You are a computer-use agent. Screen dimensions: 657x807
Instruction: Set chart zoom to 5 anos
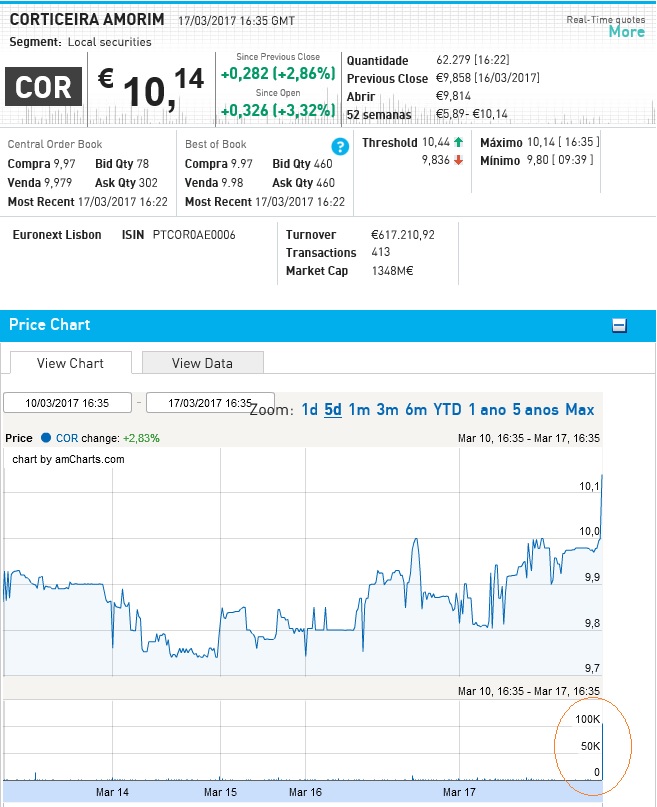click(x=535, y=410)
